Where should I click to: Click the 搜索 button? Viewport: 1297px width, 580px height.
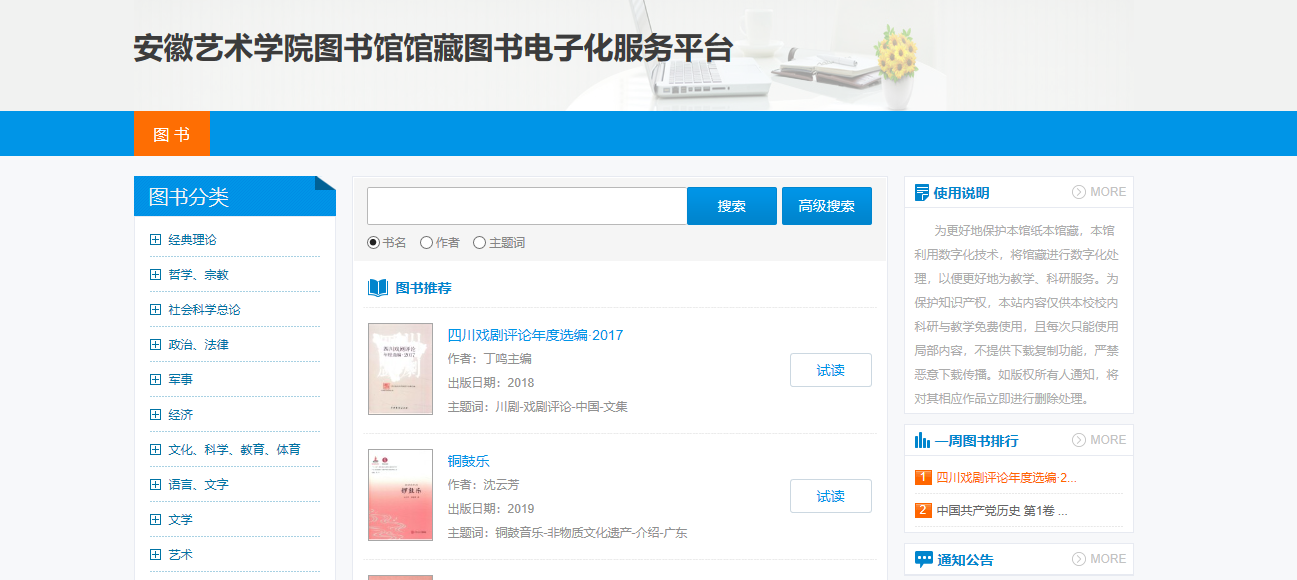(x=731, y=206)
